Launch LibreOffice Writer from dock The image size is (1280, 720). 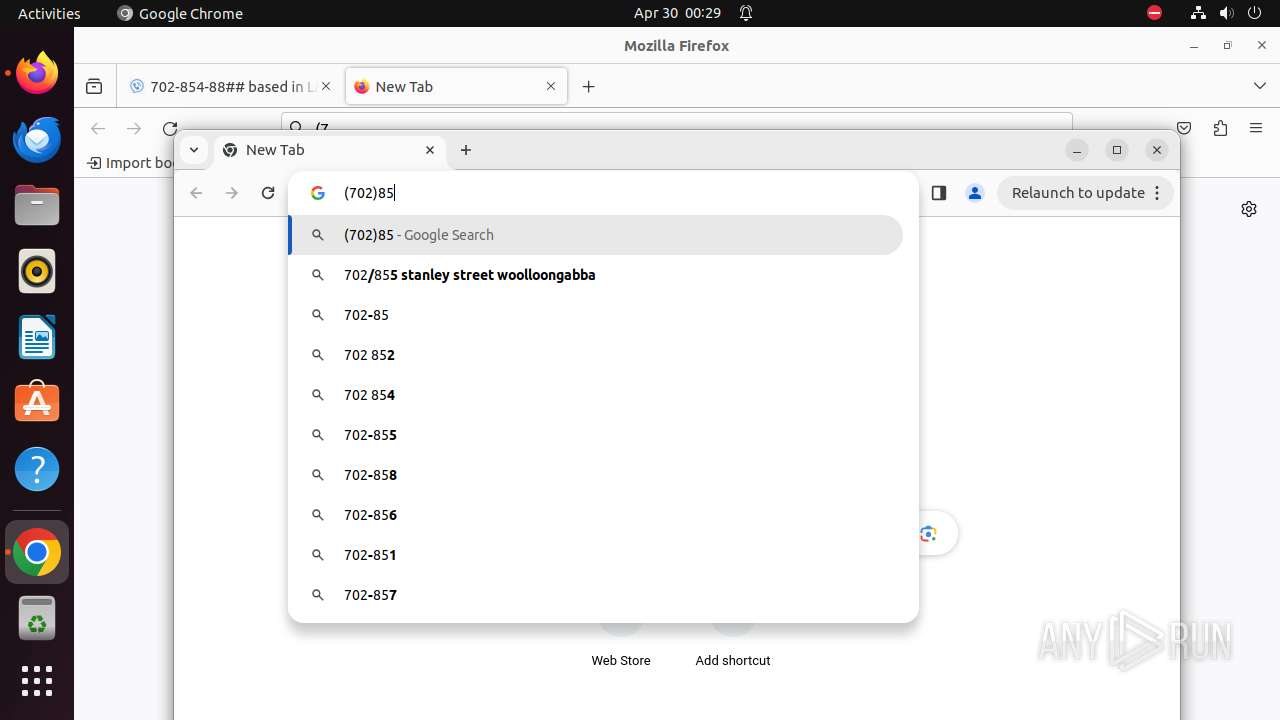coord(37,337)
